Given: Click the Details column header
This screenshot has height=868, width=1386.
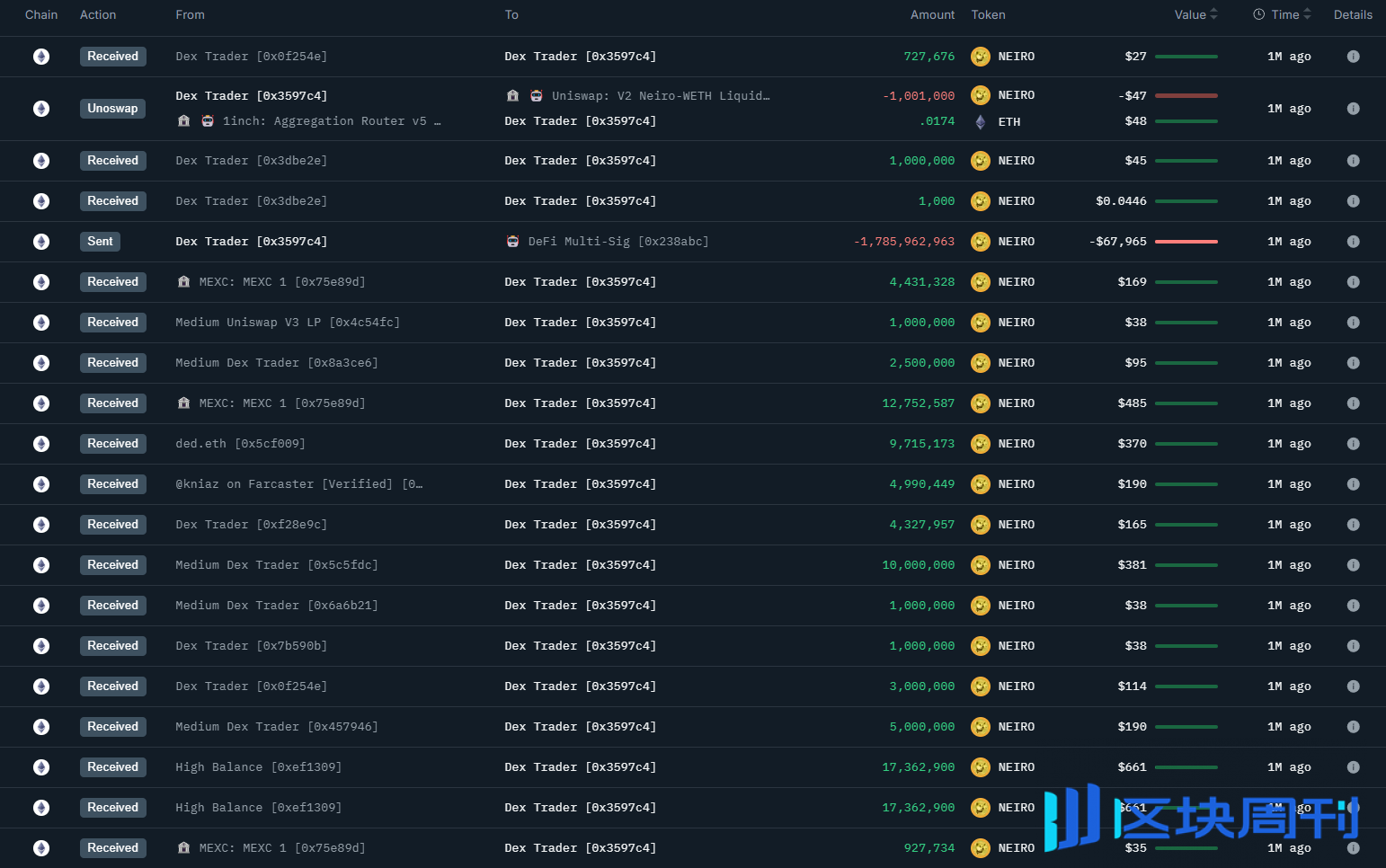Looking at the screenshot, I should pos(1353,14).
